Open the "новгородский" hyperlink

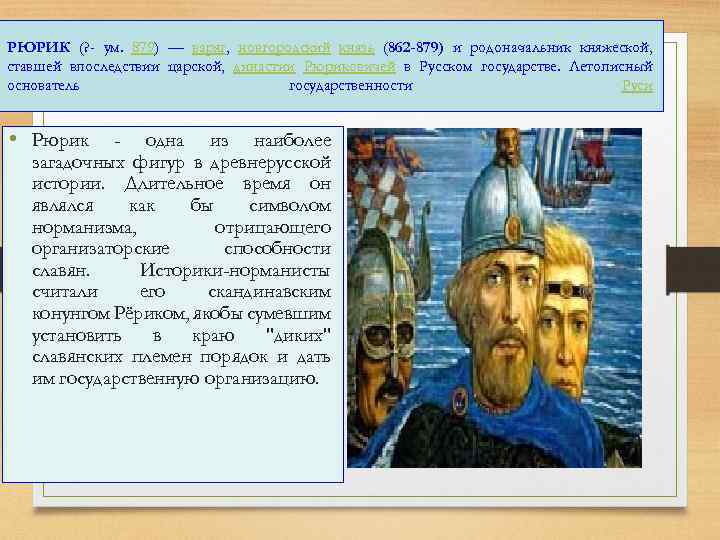[x=284, y=48]
